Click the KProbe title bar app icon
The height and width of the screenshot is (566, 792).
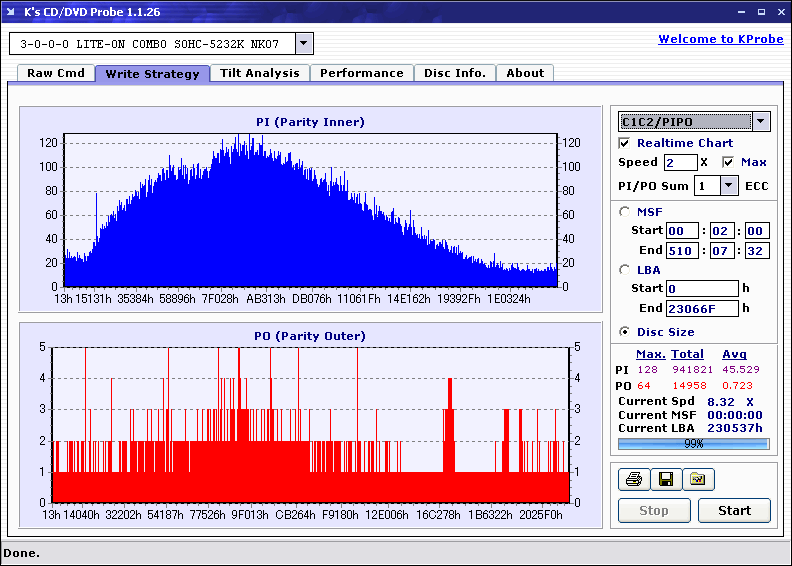coord(13,12)
